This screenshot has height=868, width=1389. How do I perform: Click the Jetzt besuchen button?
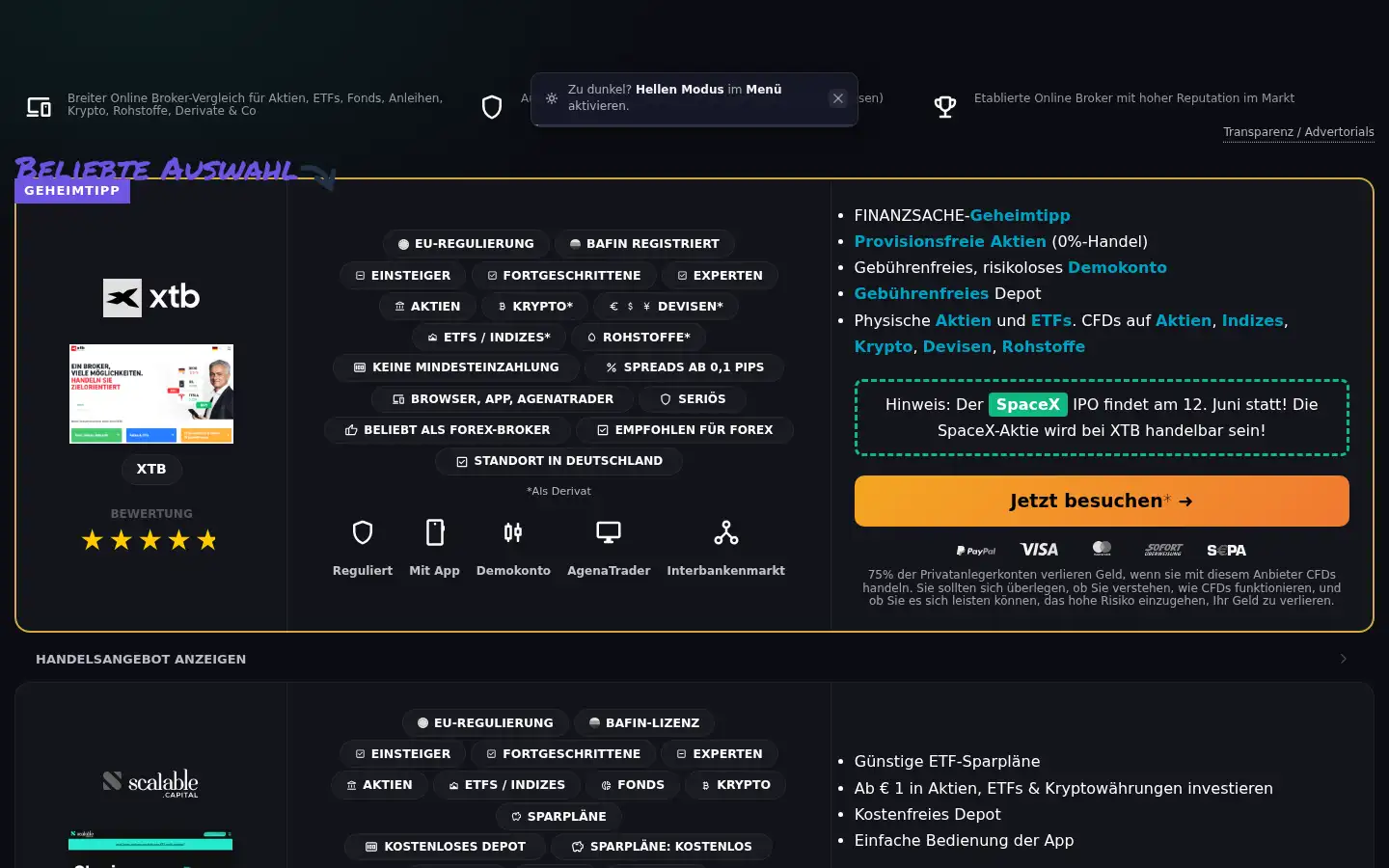click(x=1102, y=502)
